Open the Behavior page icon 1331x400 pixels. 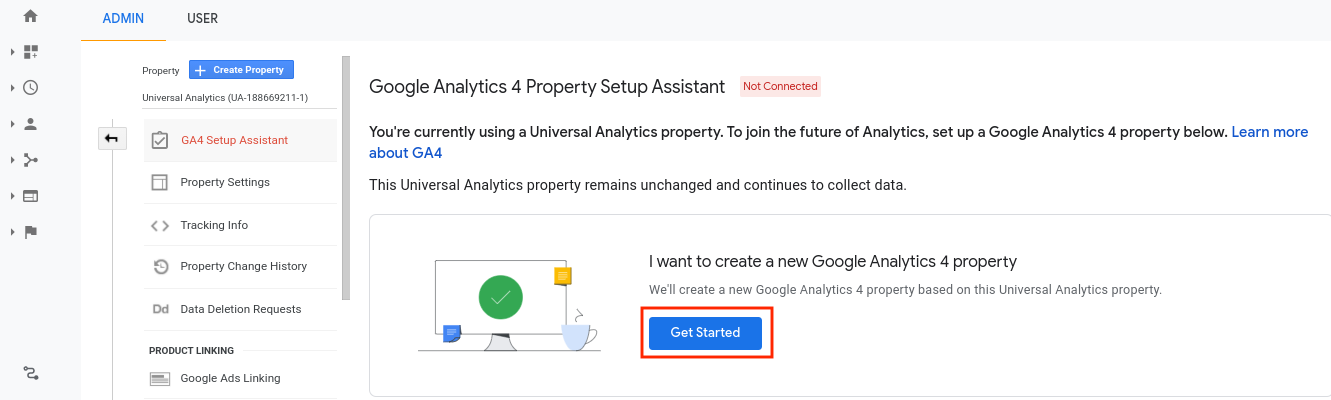(x=30, y=196)
